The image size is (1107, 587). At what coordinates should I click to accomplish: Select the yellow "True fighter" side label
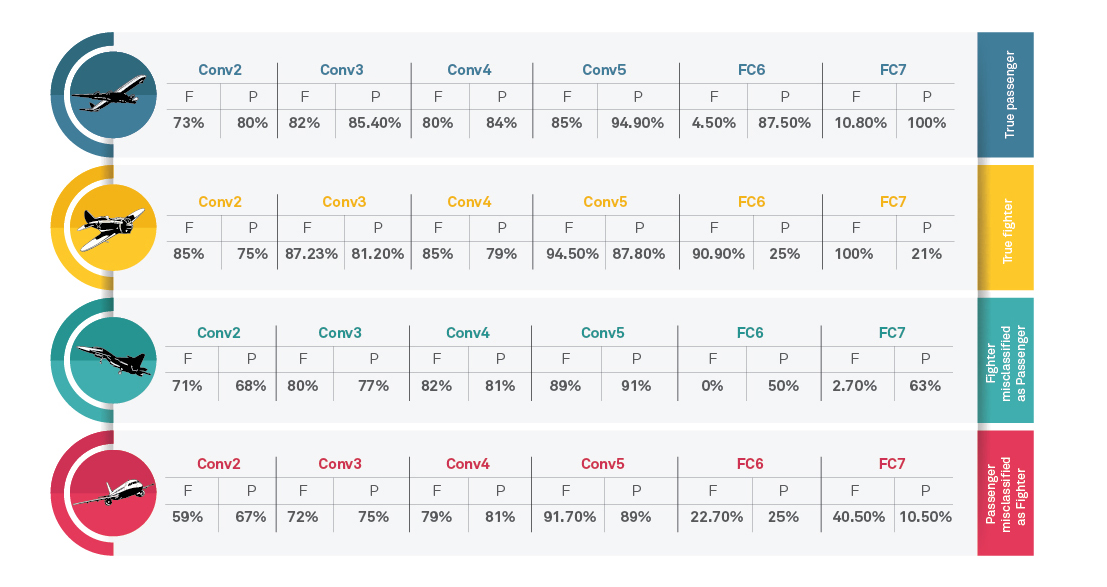[1005, 227]
